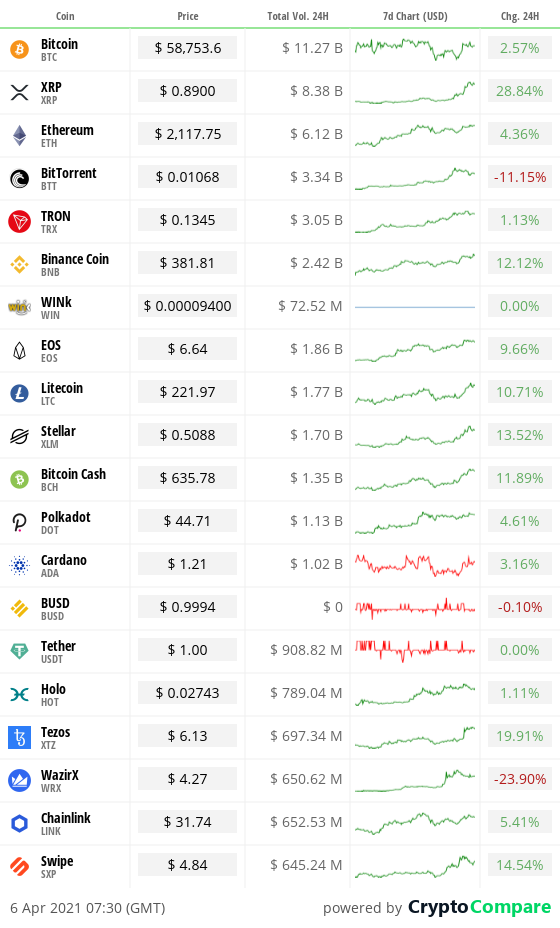Click the Polkadot logo icon
The image size is (560, 928).
tap(20, 522)
